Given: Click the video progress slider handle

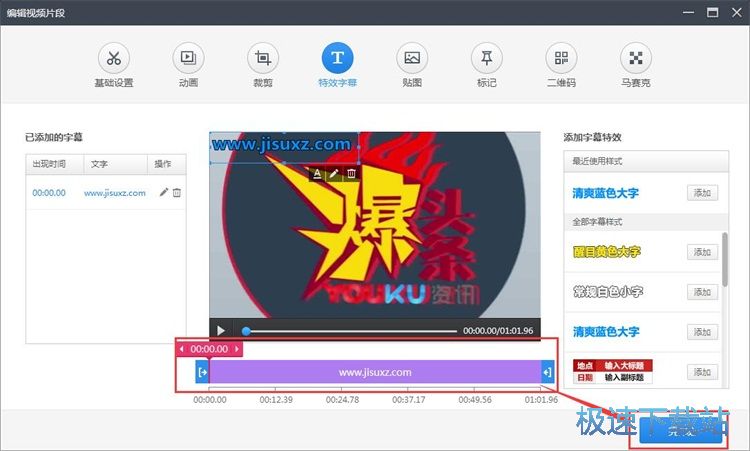Looking at the screenshot, I should pyautogui.click(x=246, y=330).
